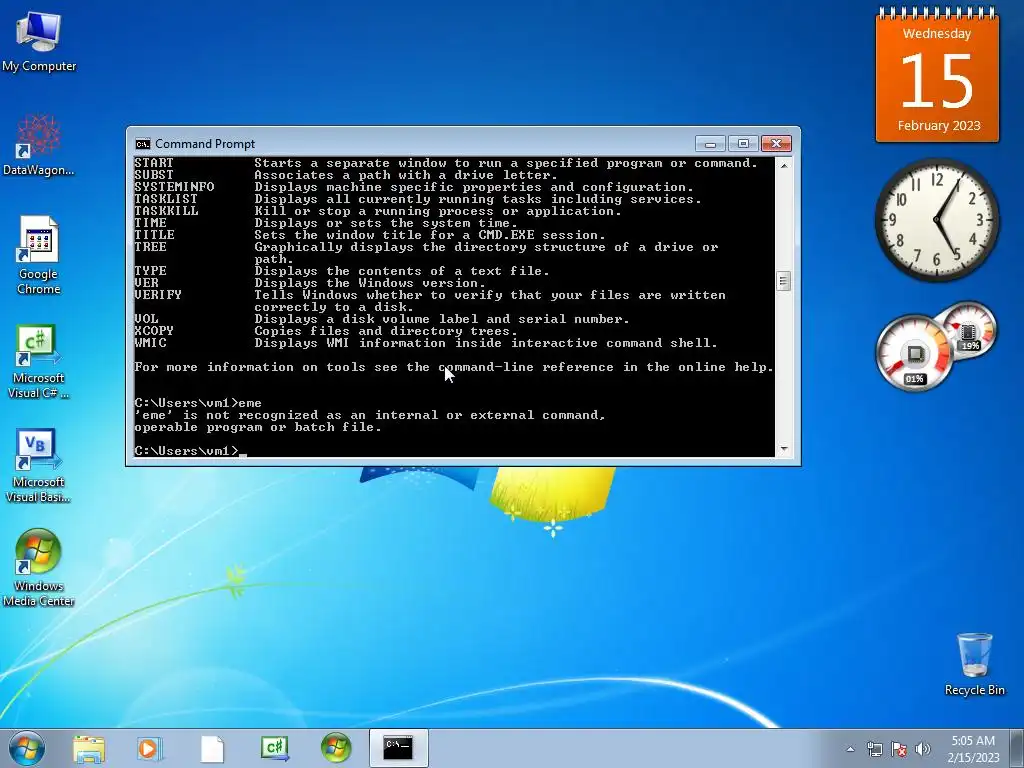Viewport: 1024px width, 768px height.
Task: Click the TASKKILL command text
Action: pyautogui.click(x=167, y=212)
